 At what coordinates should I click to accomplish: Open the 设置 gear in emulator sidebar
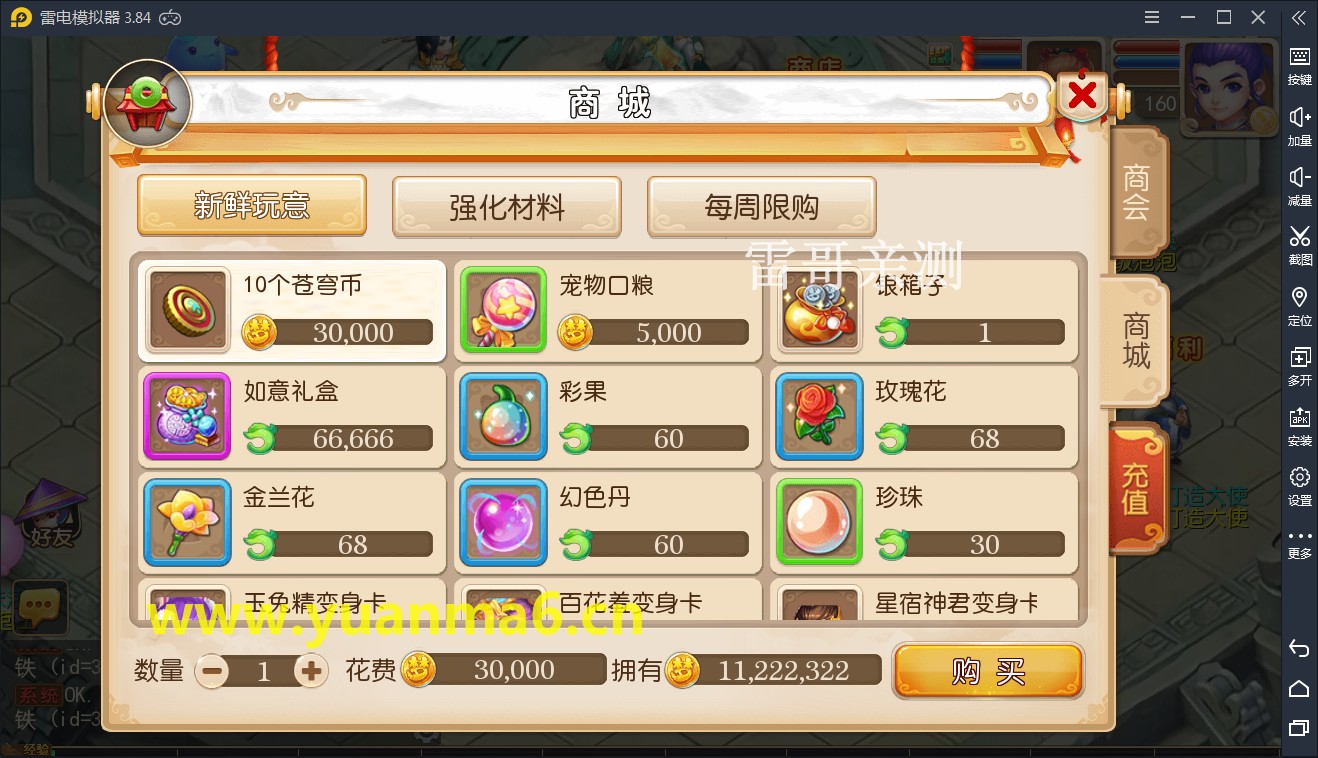tap(1299, 485)
